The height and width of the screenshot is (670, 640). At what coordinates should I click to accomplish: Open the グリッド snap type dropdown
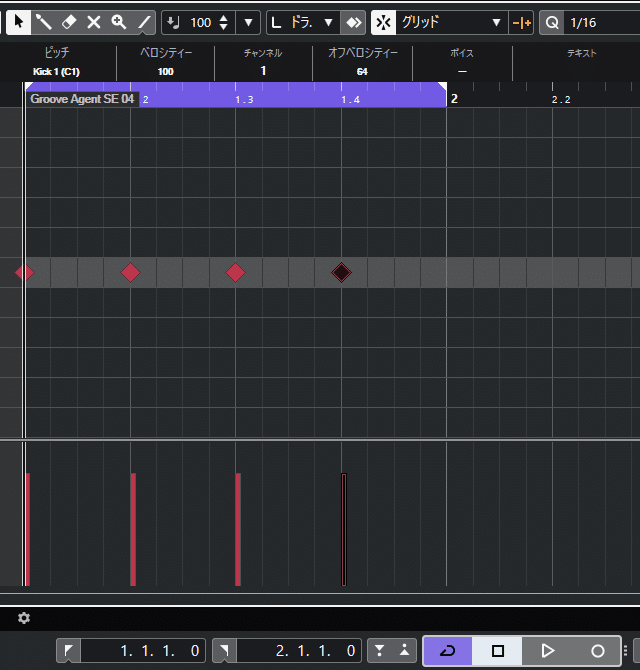451,22
